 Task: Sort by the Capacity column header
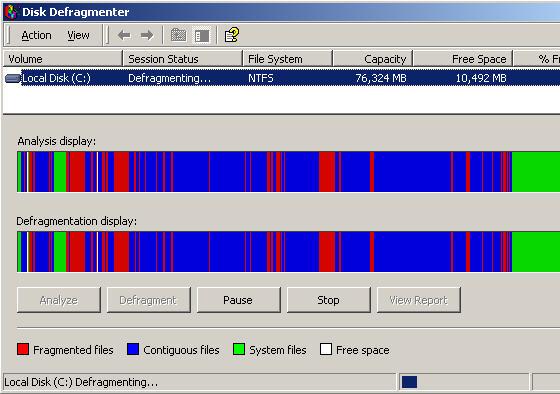pos(372,59)
